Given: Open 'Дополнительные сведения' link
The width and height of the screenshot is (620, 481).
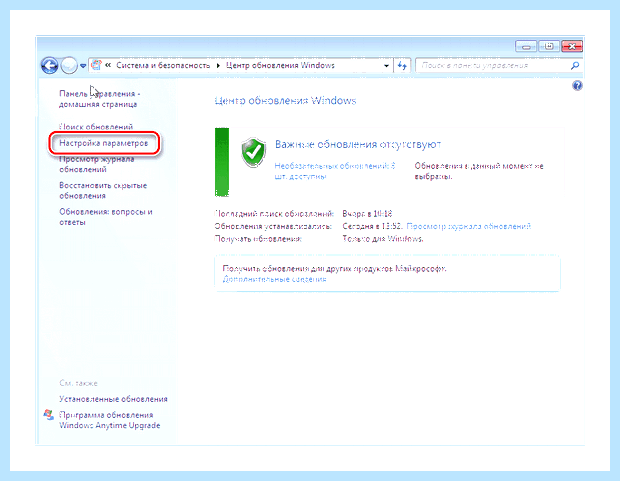Looking at the screenshot, I should pyautogui.click(x=274, y=279).
